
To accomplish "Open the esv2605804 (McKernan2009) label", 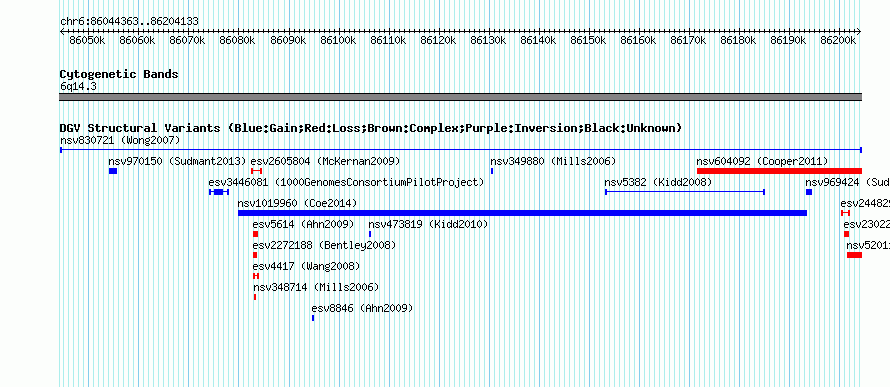I will coord(325,161).
